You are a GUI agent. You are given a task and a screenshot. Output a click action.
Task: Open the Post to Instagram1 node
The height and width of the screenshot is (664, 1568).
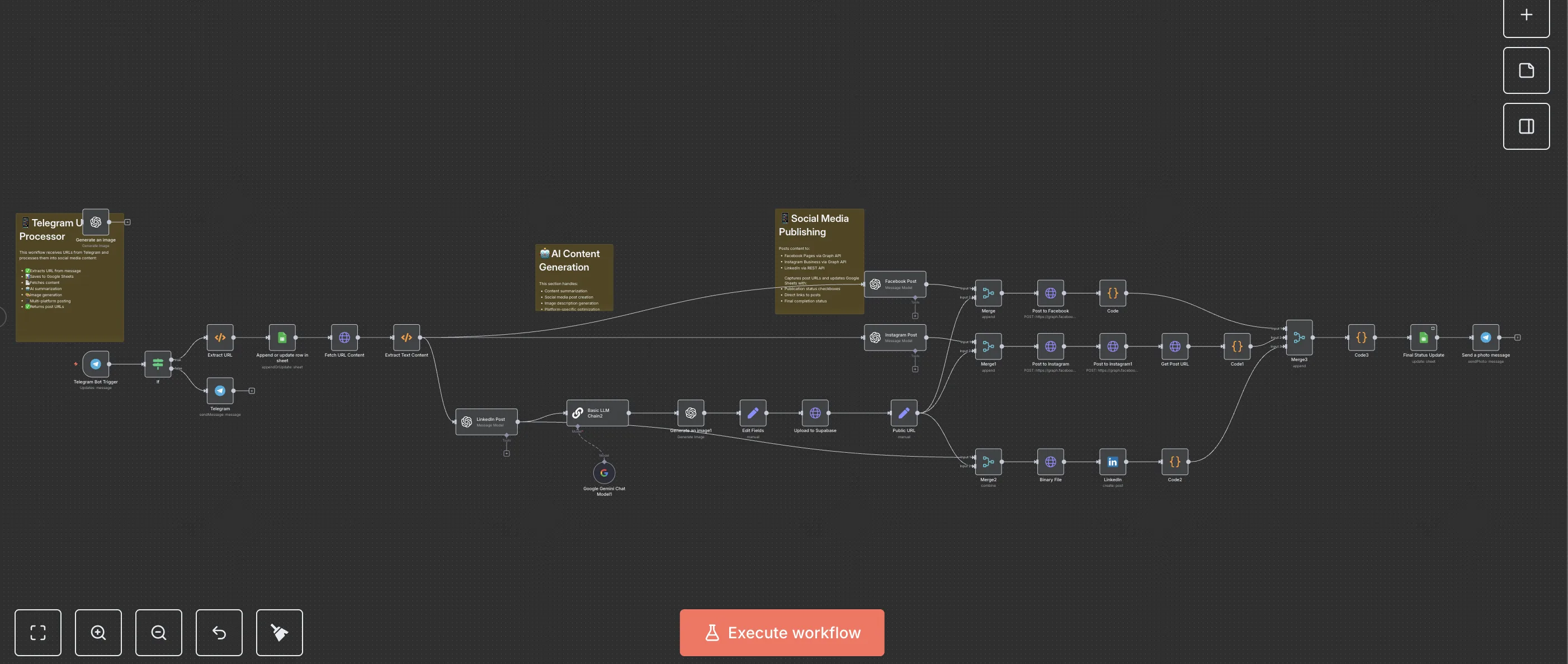[x=1112, y=347]
